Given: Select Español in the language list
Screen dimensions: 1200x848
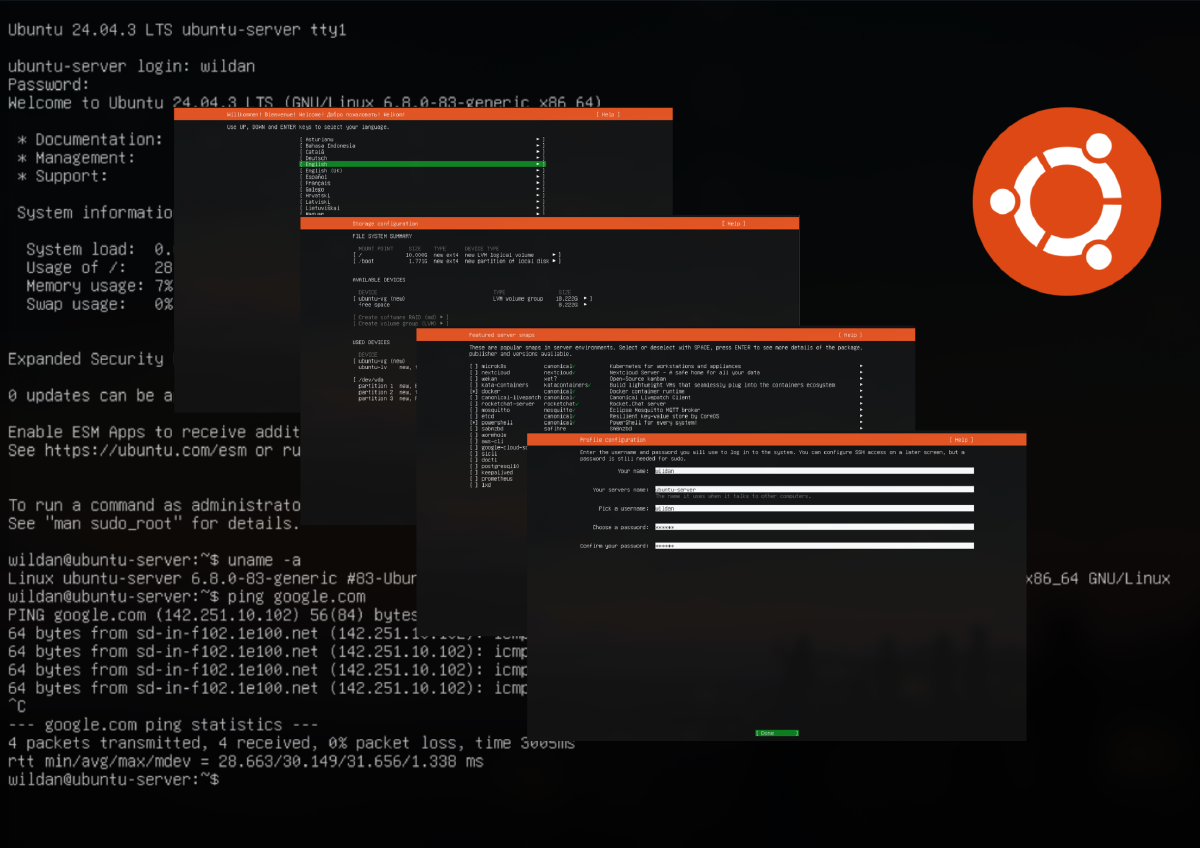Looking at the screenshot, I should pos(422,176).
